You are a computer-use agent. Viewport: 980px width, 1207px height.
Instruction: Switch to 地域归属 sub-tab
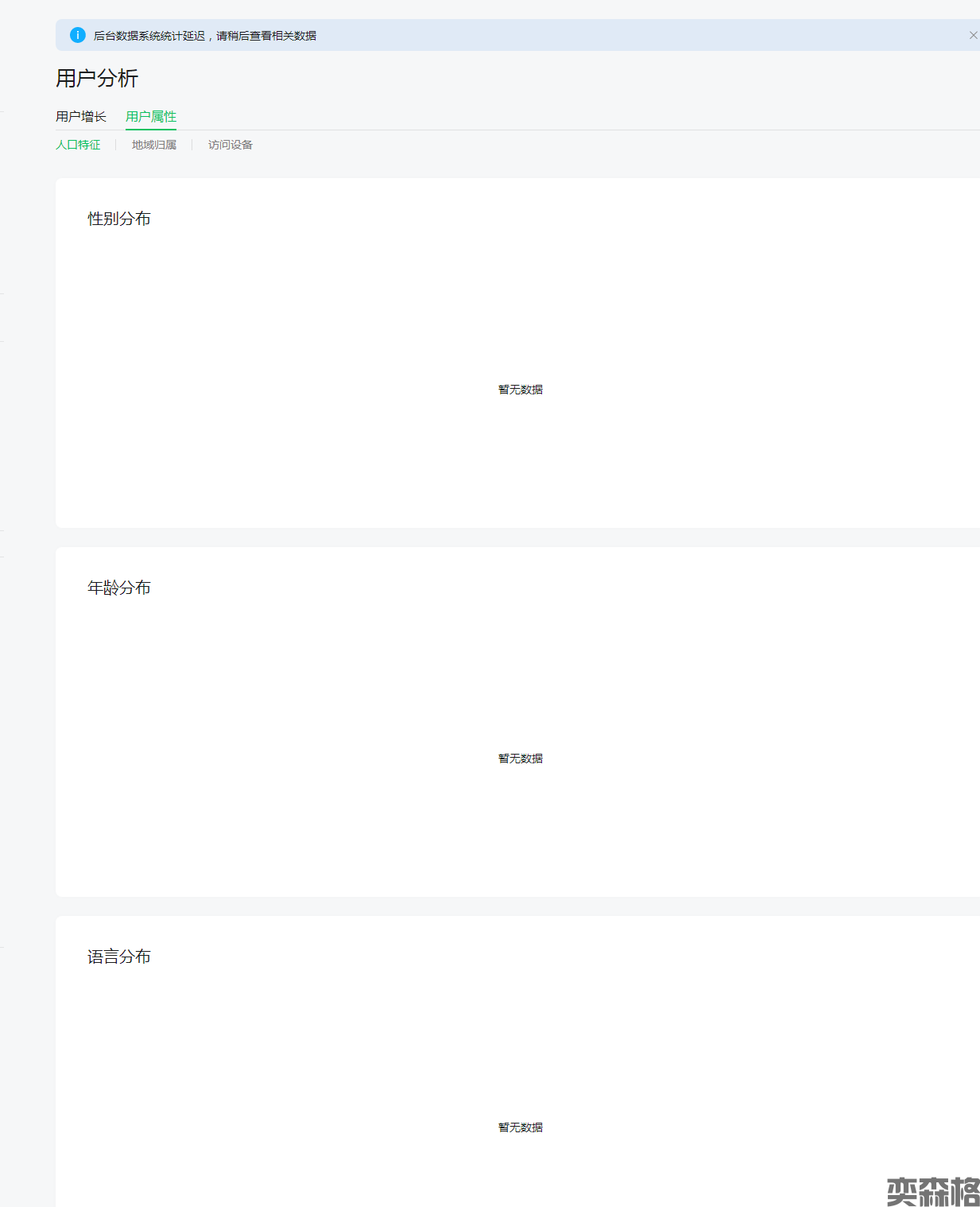pos(154,145)
